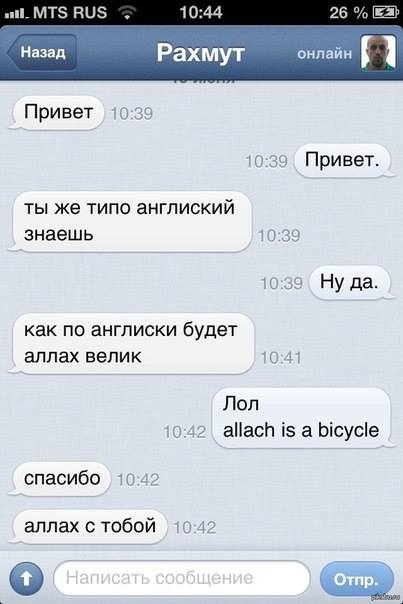The height and width of the screenshot is (604, 403).
Task: Focus the Написать сообщение input field
Action: pyautogui.click(x=182, y=578)
